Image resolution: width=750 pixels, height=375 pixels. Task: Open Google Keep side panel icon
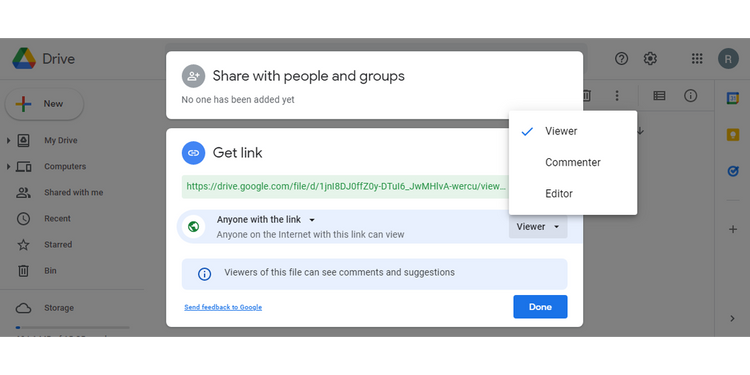733,135
